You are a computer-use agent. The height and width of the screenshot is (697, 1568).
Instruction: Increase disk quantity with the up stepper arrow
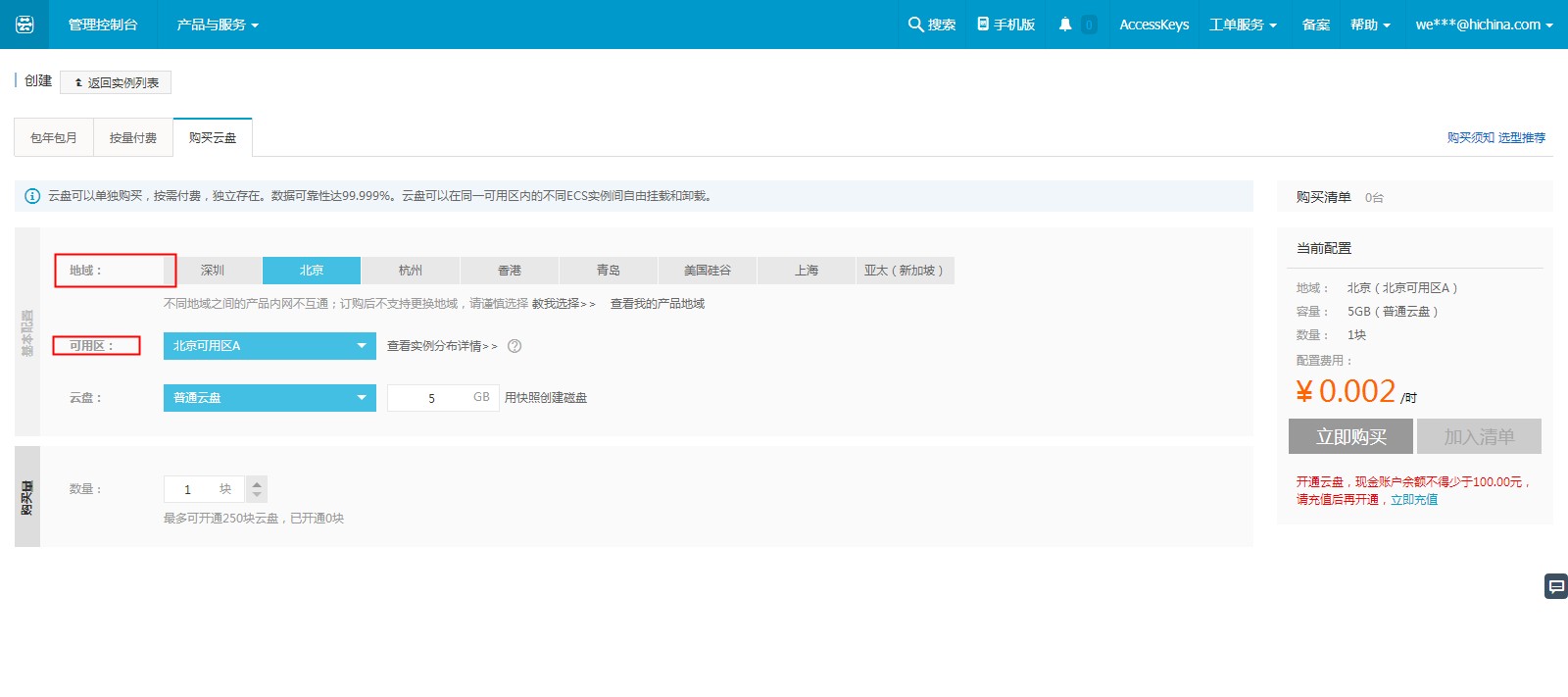coord(257,483)
